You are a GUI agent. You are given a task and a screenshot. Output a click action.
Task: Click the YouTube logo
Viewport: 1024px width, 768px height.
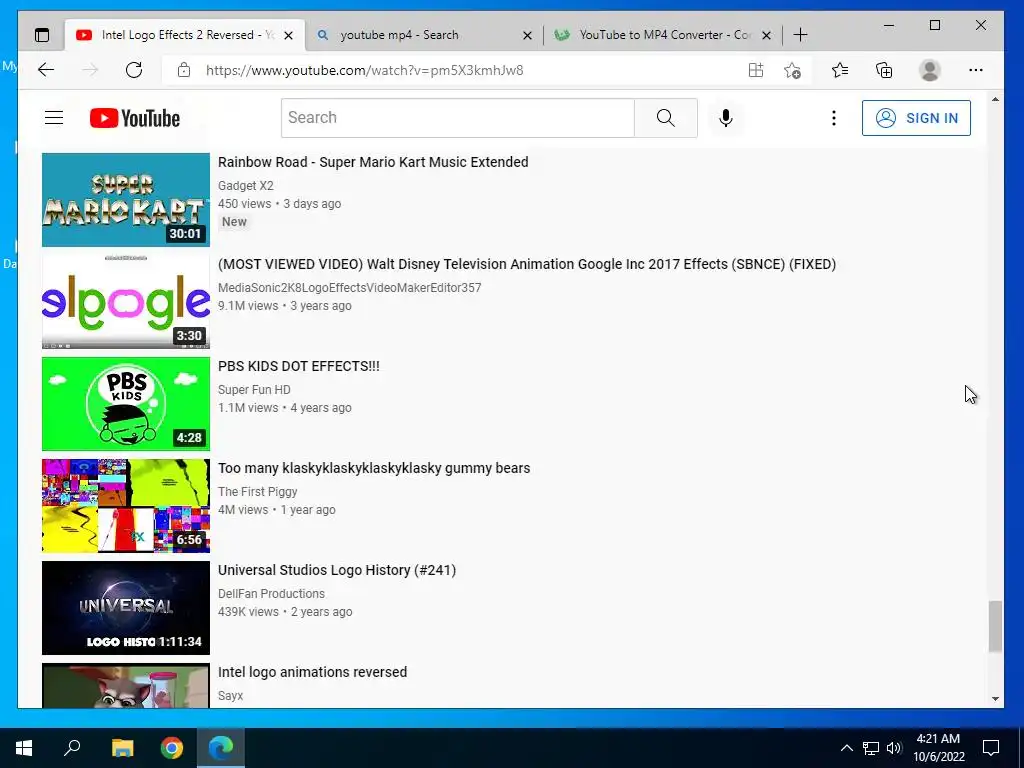135,118
